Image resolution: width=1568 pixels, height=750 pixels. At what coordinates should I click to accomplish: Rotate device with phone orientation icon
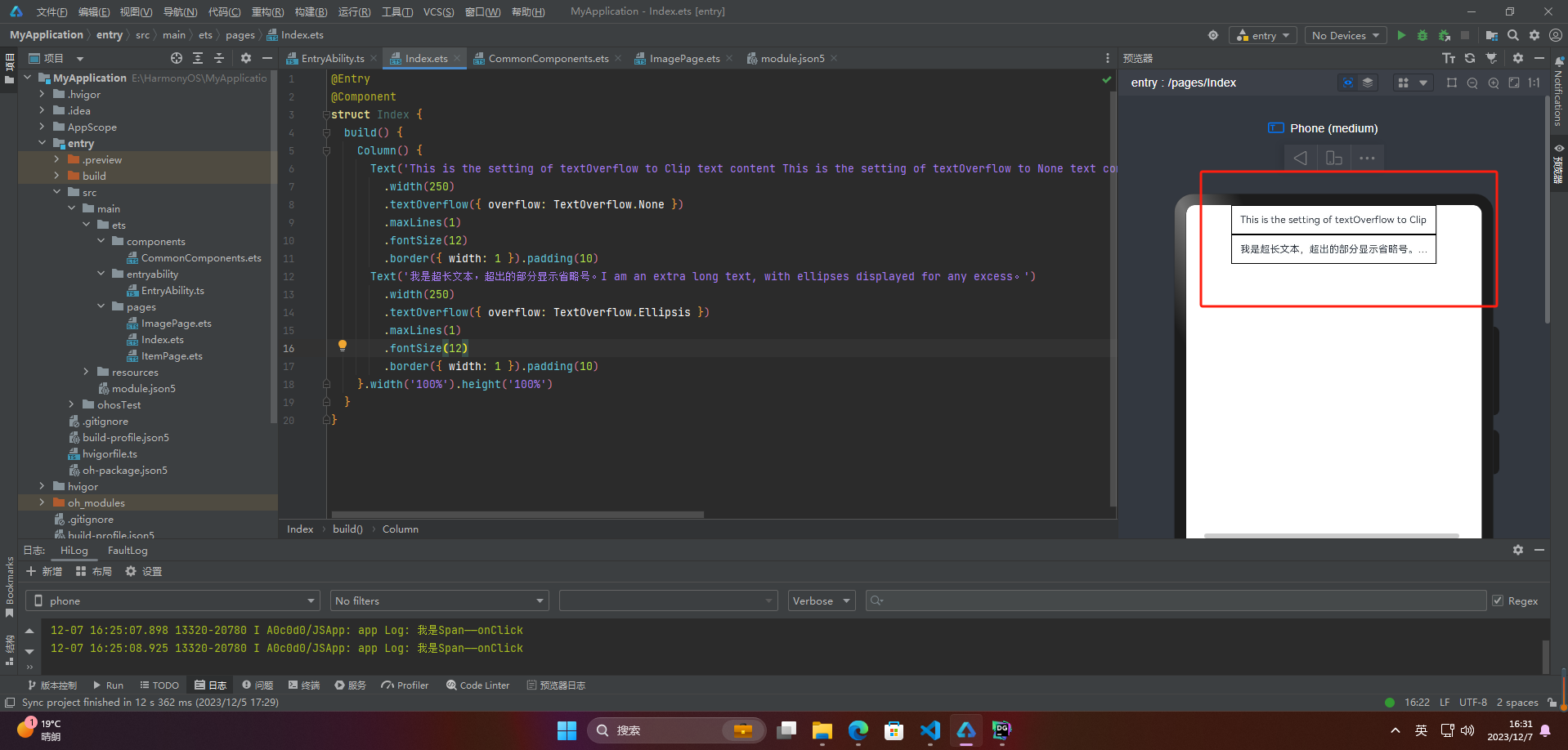(1334, 158)
